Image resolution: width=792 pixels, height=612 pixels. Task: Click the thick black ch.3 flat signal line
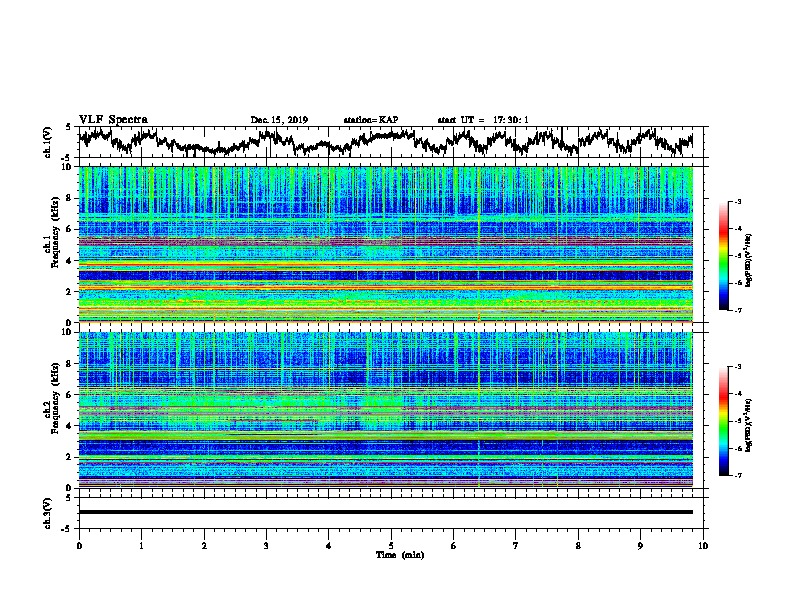(386, 512)
